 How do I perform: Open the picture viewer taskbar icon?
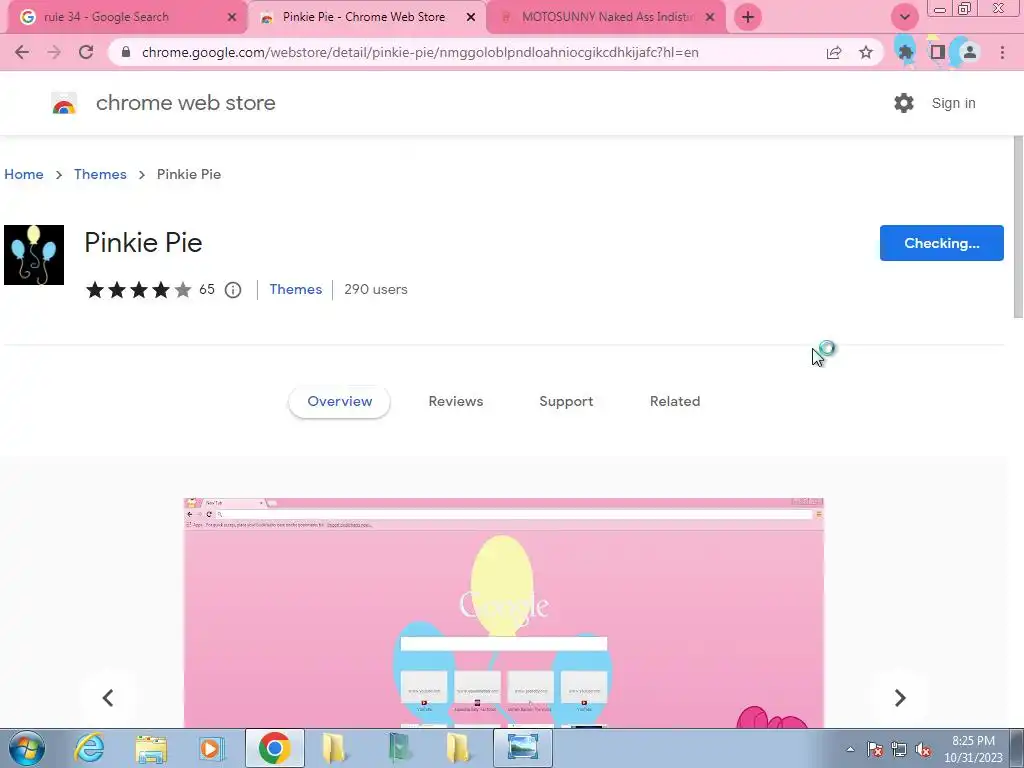point(522,748)
